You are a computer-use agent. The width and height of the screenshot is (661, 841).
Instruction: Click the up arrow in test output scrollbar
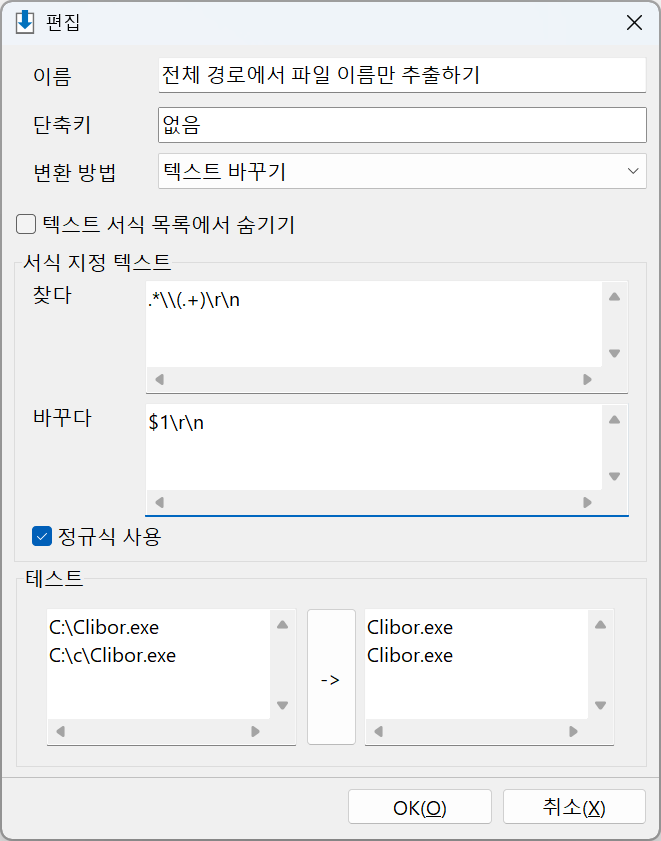(600, 624)
